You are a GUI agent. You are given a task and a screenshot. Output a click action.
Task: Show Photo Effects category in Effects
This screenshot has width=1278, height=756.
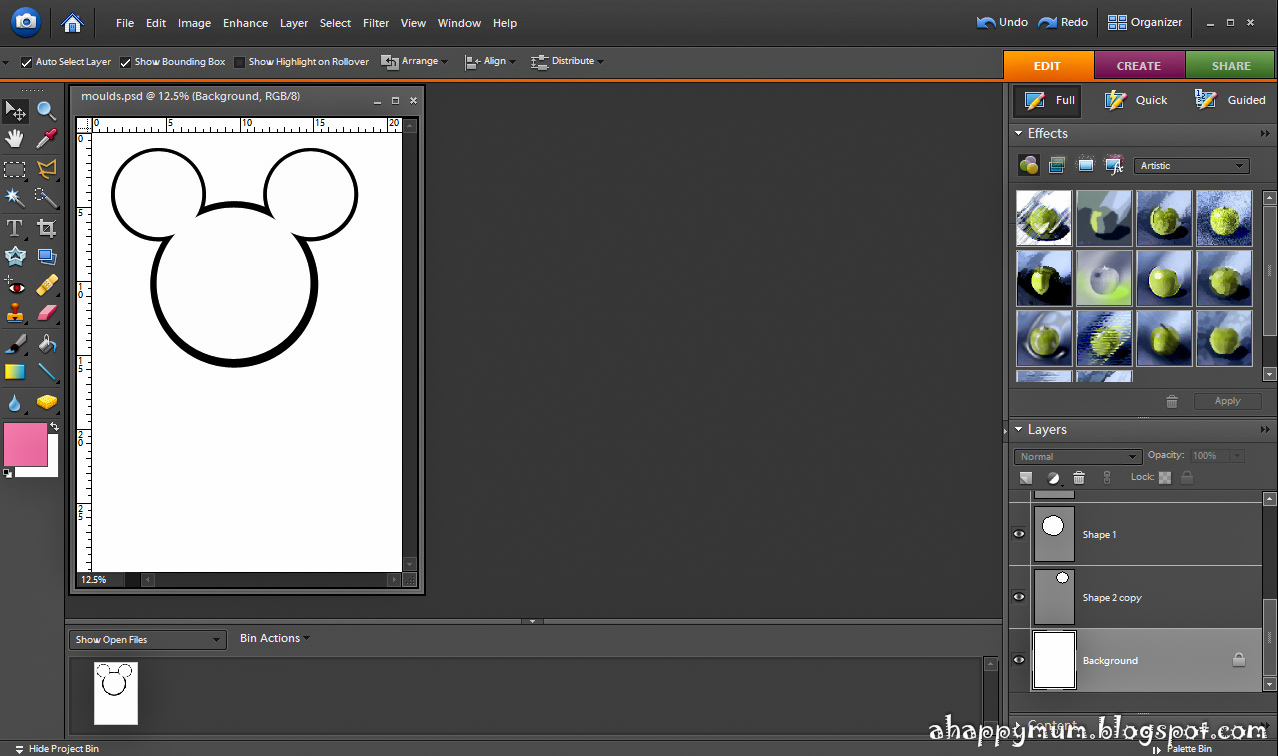pyautogui.click(x=1085, y=165)
